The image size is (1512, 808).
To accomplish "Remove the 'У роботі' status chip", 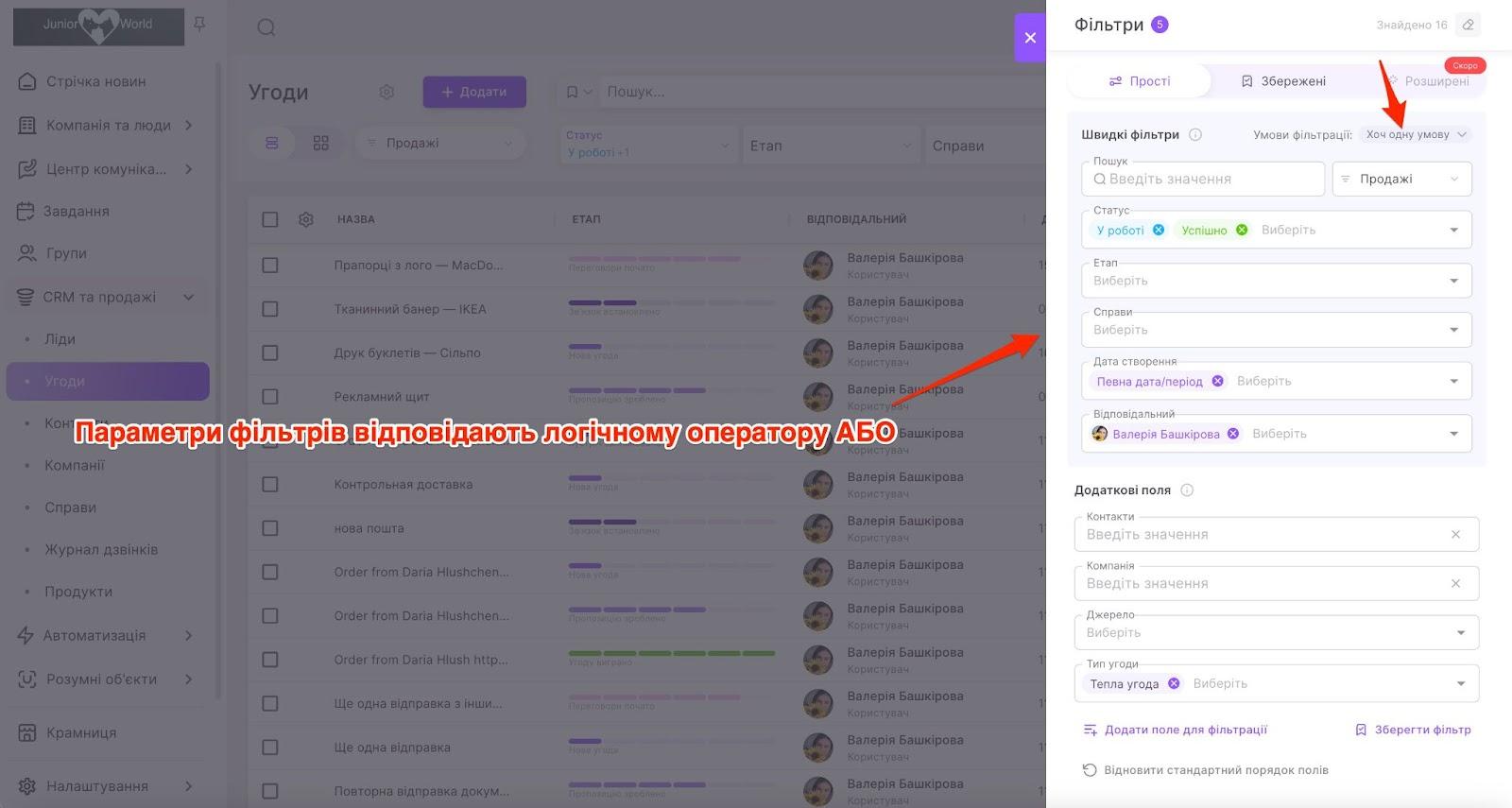I will click(x=1159, y=230).
